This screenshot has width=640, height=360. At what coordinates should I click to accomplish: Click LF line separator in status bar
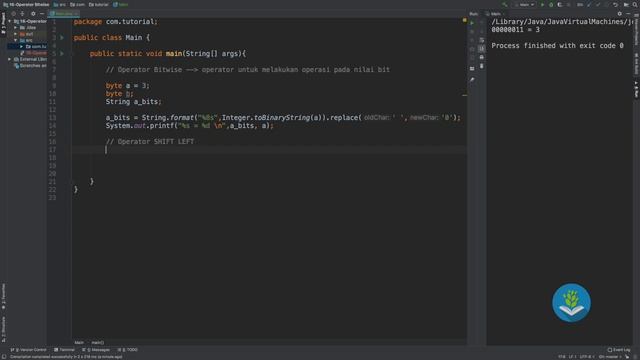572,357
